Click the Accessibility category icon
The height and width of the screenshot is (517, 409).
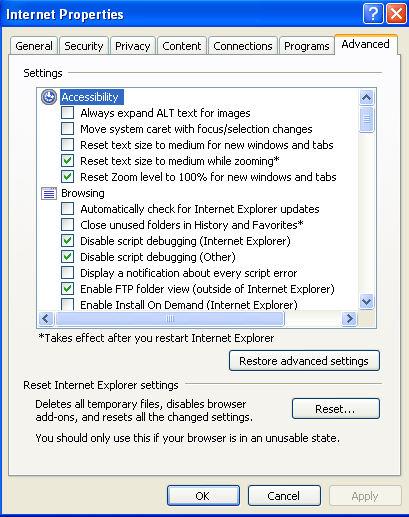coord(49,97)
